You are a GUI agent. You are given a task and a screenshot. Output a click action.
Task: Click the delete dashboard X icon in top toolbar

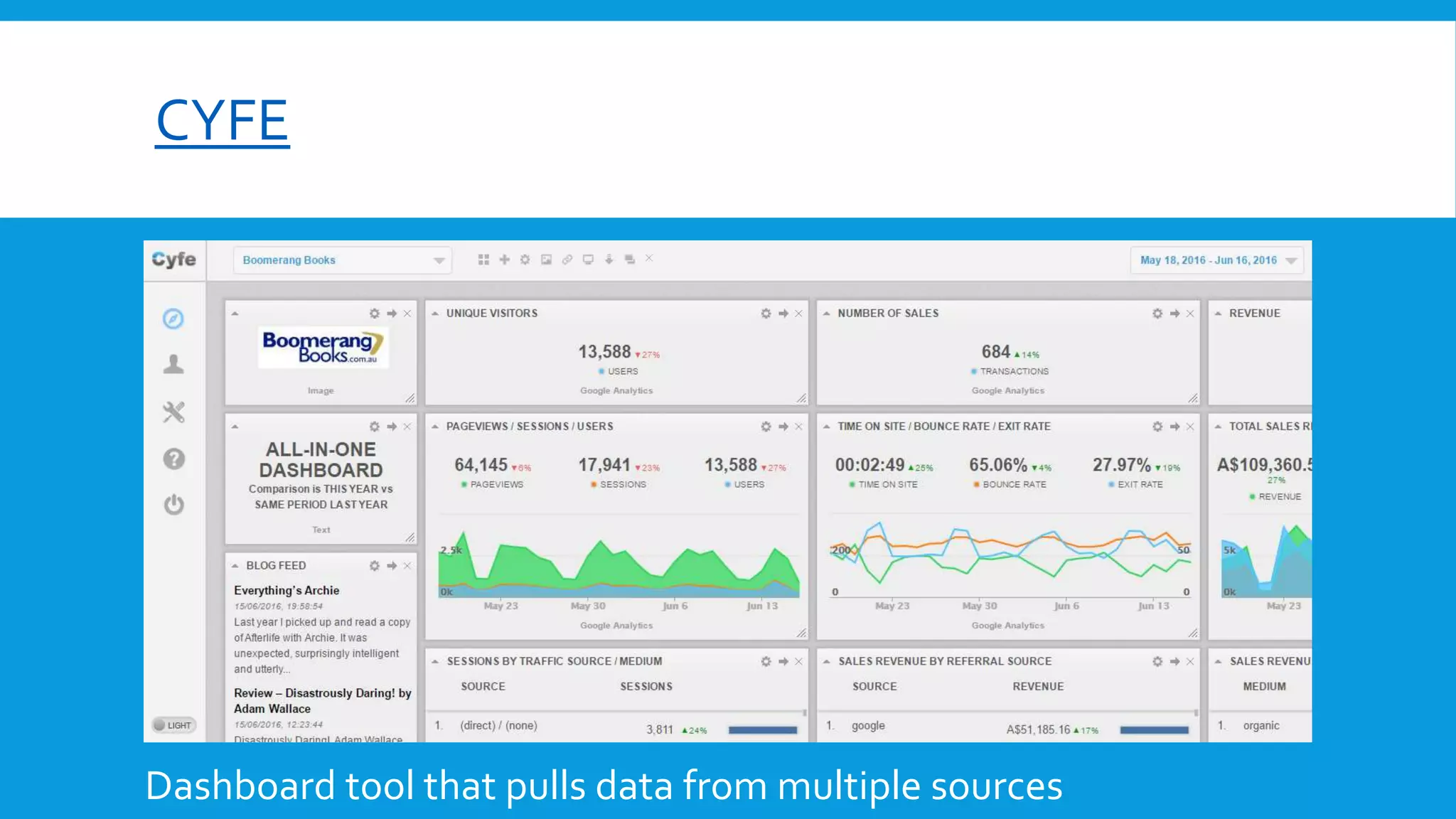tap(649, 258)
